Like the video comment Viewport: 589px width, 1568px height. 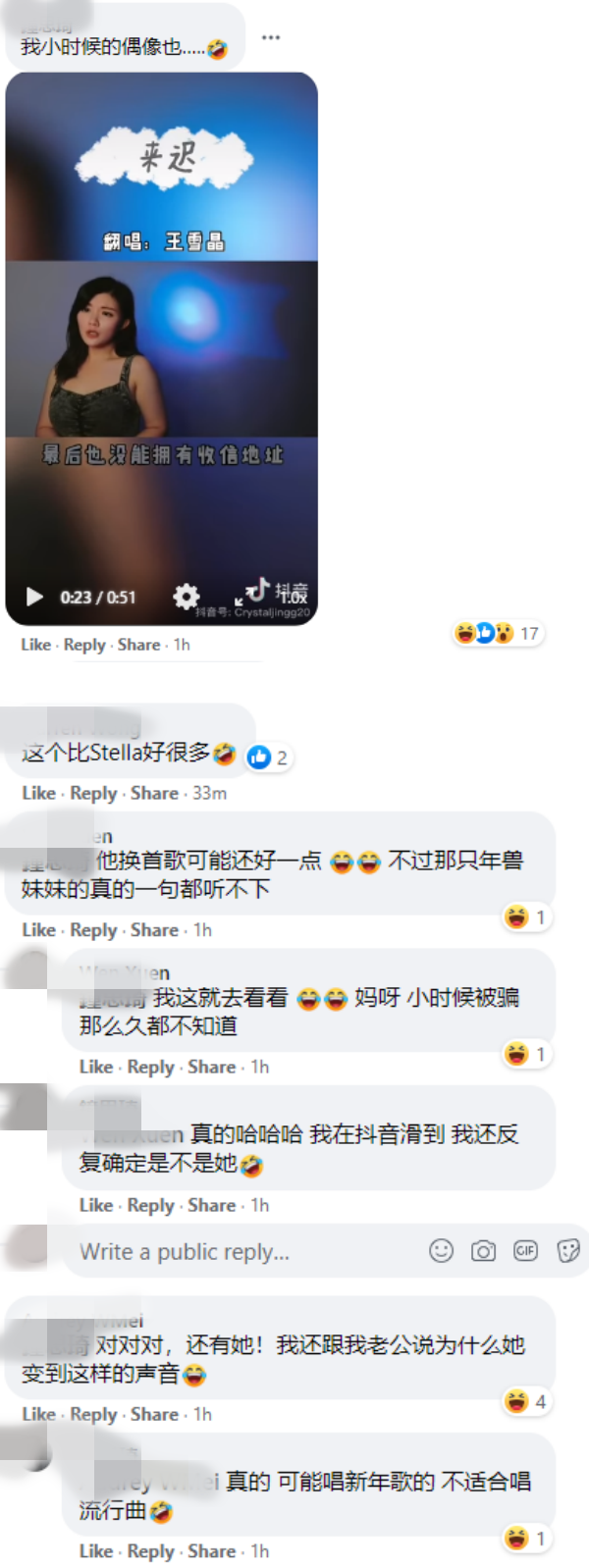click(36, 645)
